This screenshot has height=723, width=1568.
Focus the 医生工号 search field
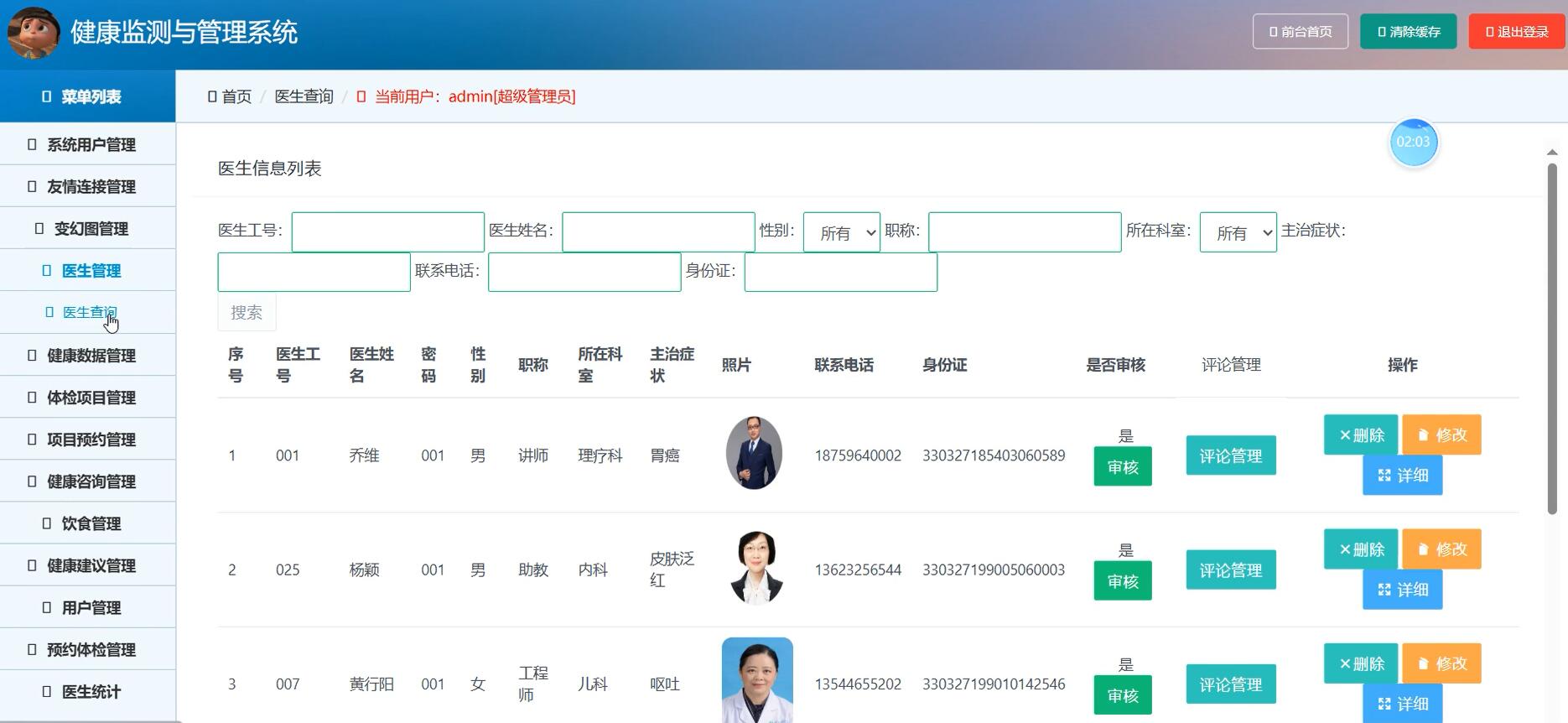pos(387,231)
